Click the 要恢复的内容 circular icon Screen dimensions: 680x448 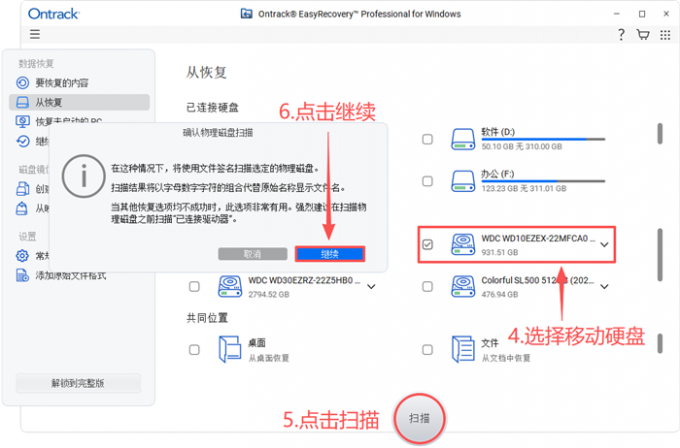tap(23, 82)
